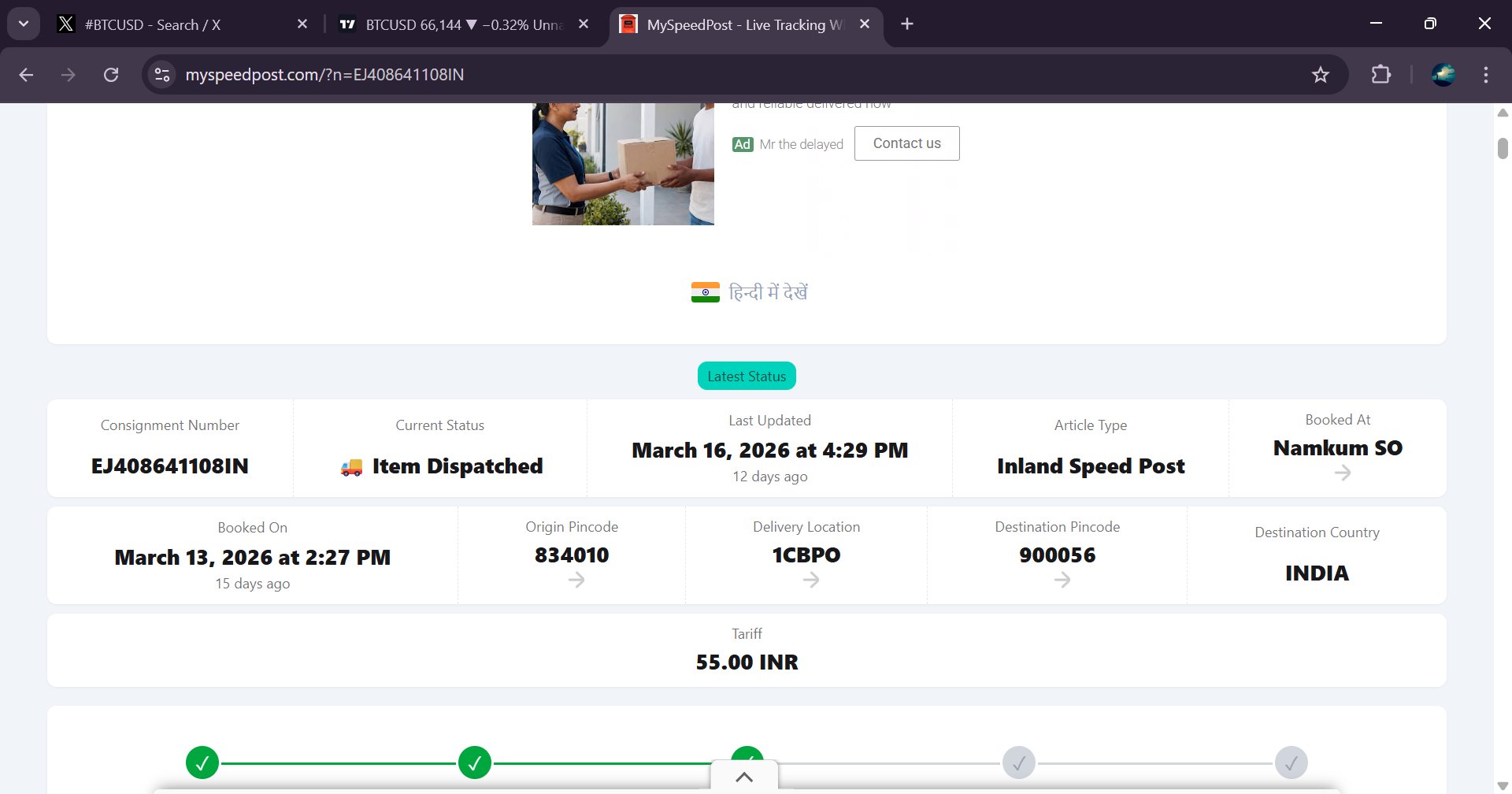Open the Chrome three-dot menu
1512x794 pixels.
tap(1485, 75)
